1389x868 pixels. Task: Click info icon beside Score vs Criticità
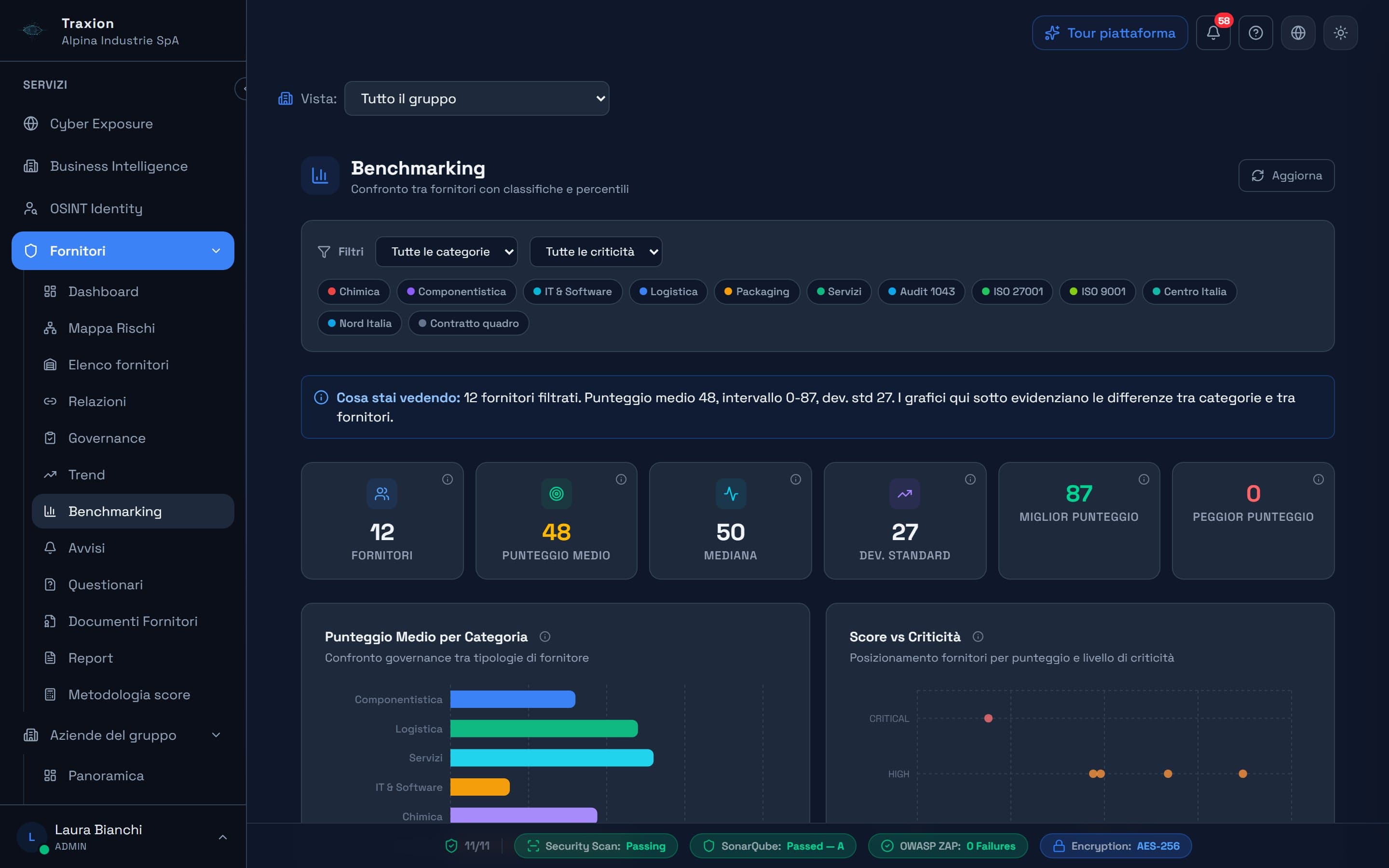click(x=978, y=637)
